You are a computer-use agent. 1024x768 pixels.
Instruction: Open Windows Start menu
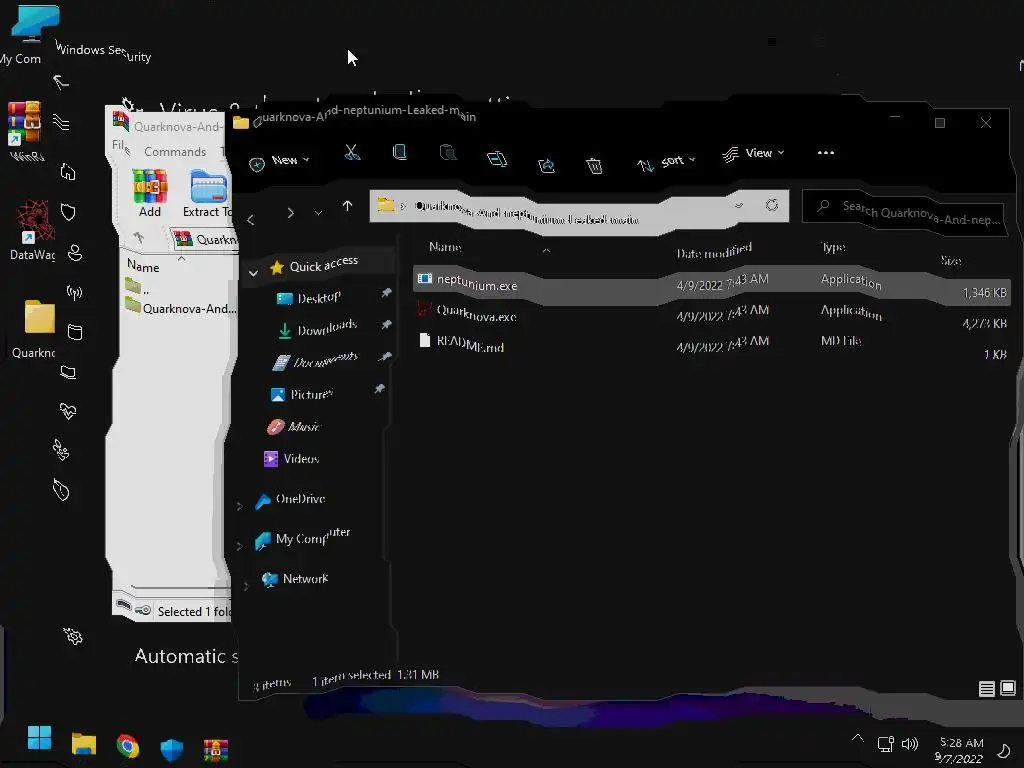click(39, 738)
